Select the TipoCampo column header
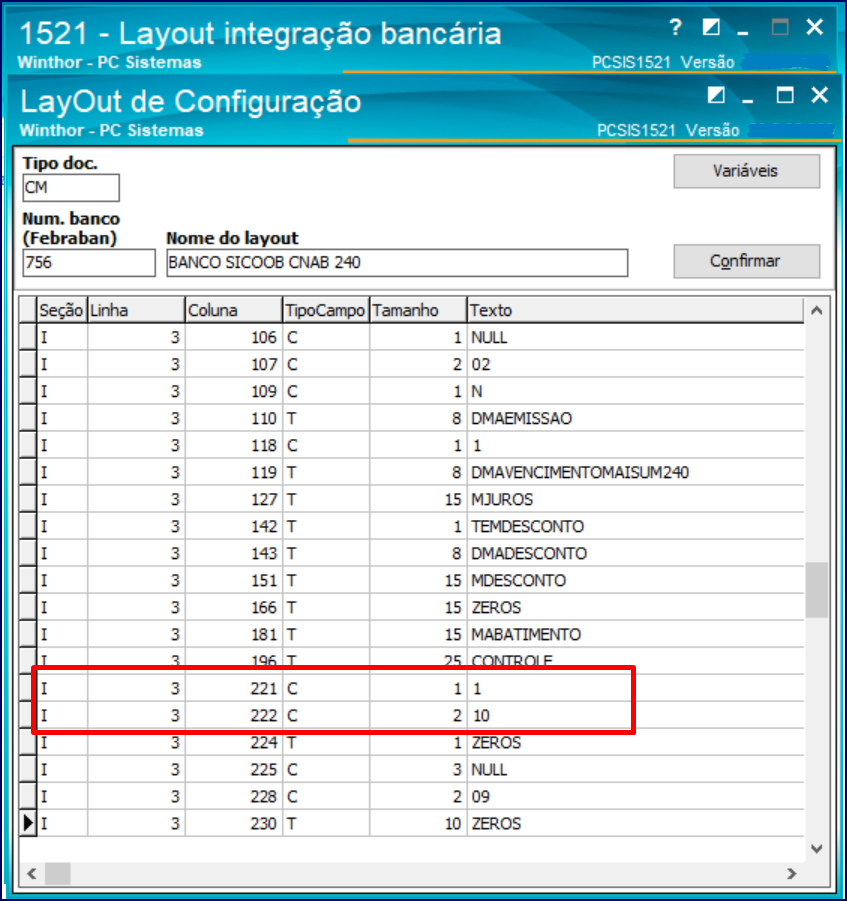The height and width of the screenshot is (901, 847). pos(325,310)
